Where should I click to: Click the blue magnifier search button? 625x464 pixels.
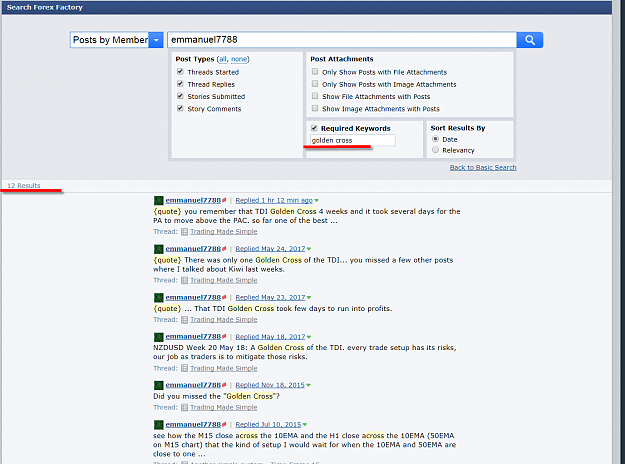pyautogui.click(x=529, y=40)
